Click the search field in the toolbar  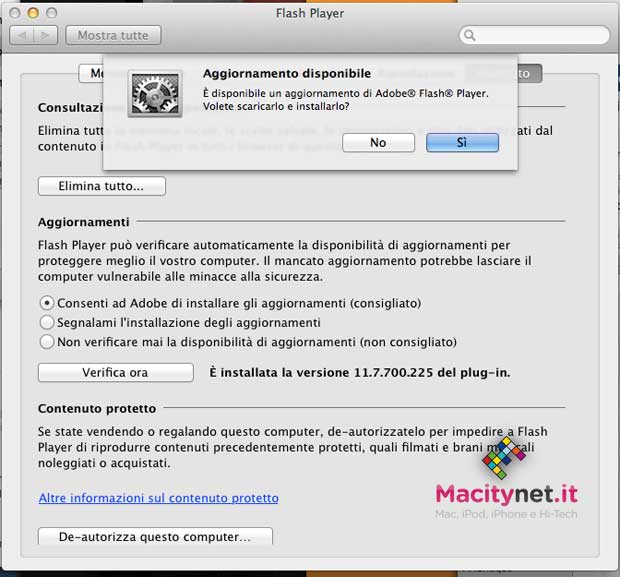[534, 35]
